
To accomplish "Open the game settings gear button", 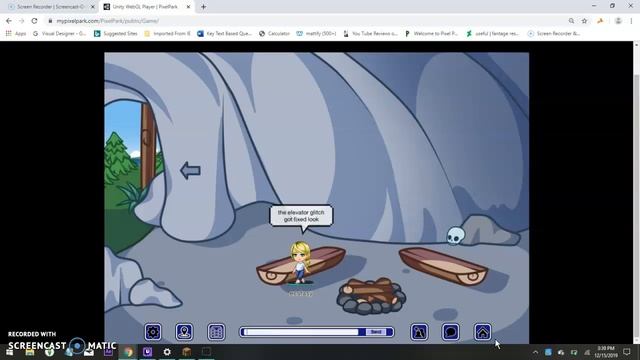I will tap(153, 332).
